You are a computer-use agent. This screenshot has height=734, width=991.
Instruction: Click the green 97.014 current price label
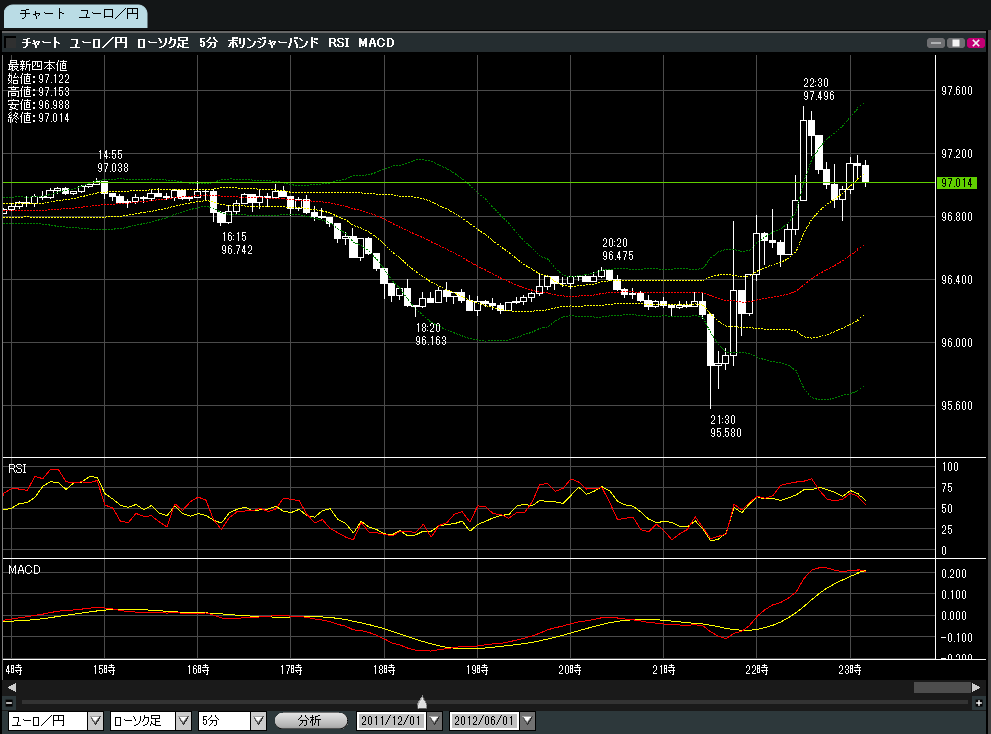[x=959, y=183]
